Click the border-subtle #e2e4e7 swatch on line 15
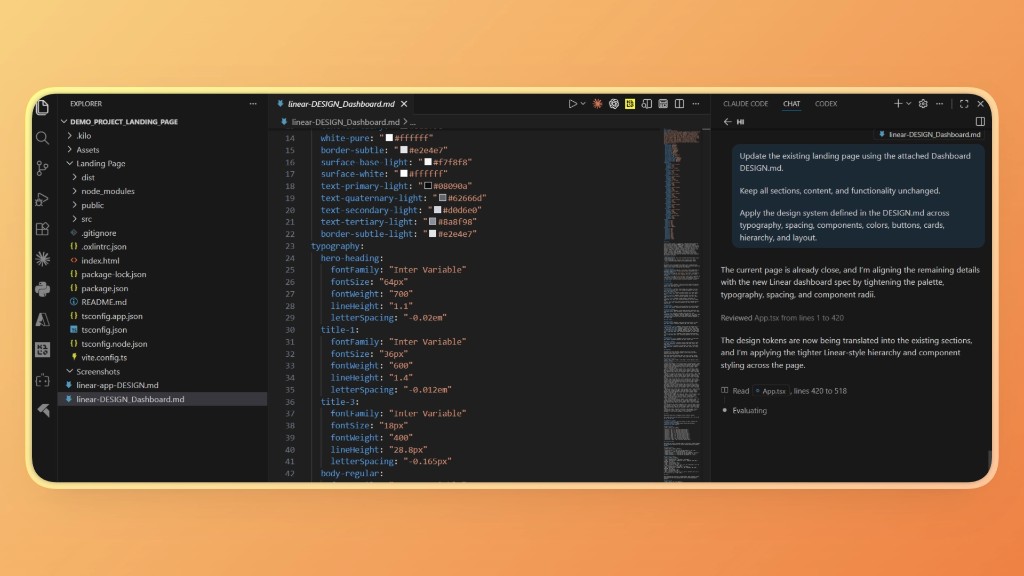Image resolution: width=1024 pixels, height=576 pixels. [x=404, y=150]
